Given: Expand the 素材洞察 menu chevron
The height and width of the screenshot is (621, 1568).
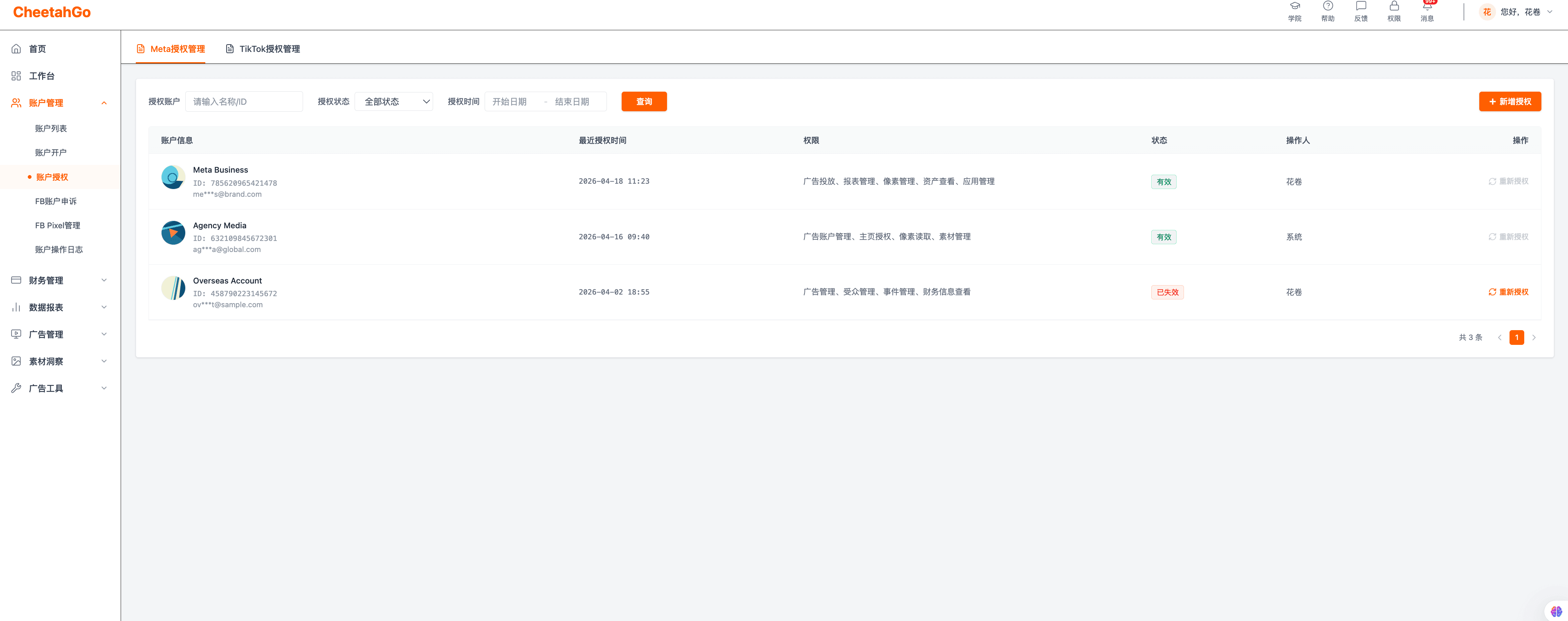Looking at the screenshot, I should (104, 361).
